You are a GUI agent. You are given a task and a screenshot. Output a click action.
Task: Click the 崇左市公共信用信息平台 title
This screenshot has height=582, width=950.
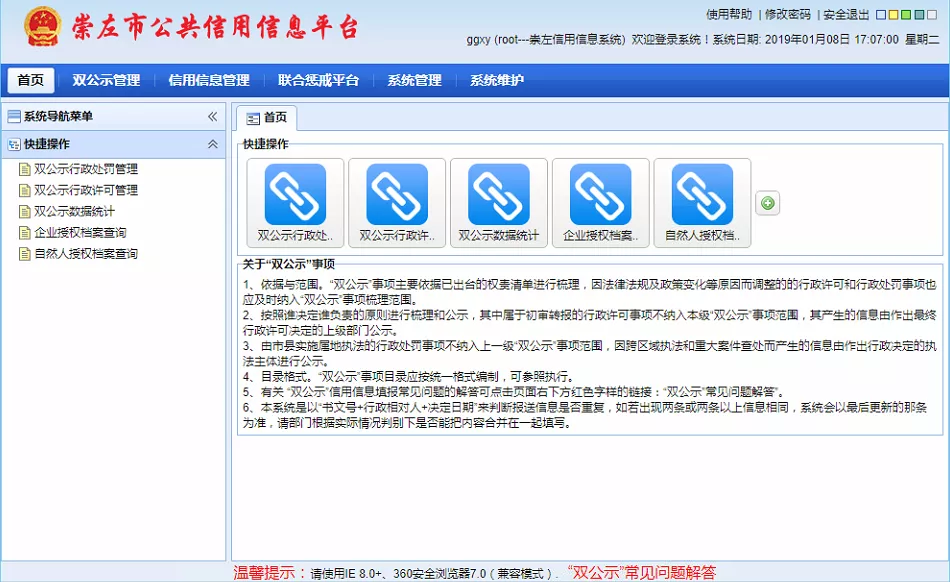pyautogui.click(x=215, y=28)
